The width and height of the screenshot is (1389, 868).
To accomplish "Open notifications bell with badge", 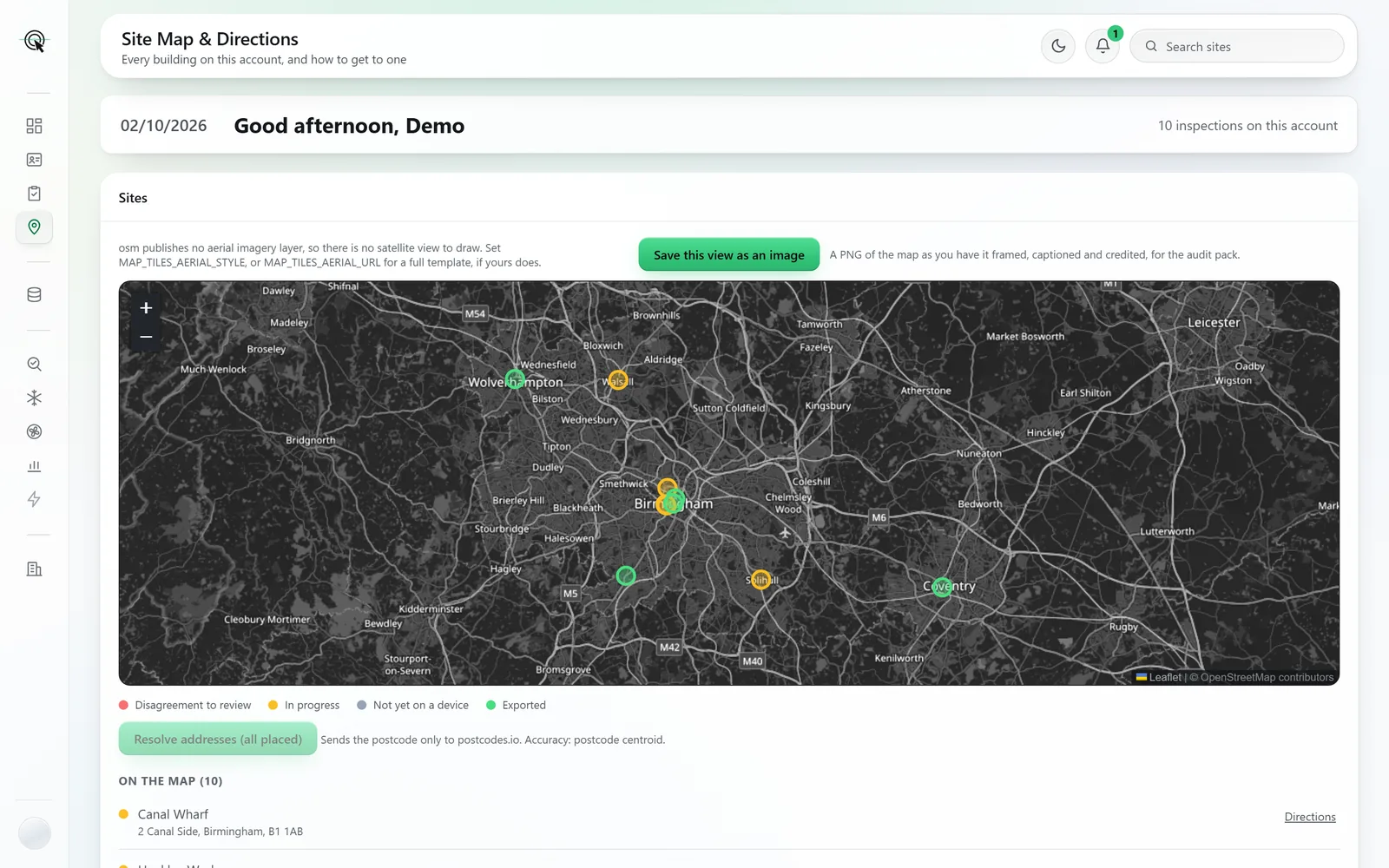I will (1103, 46).
